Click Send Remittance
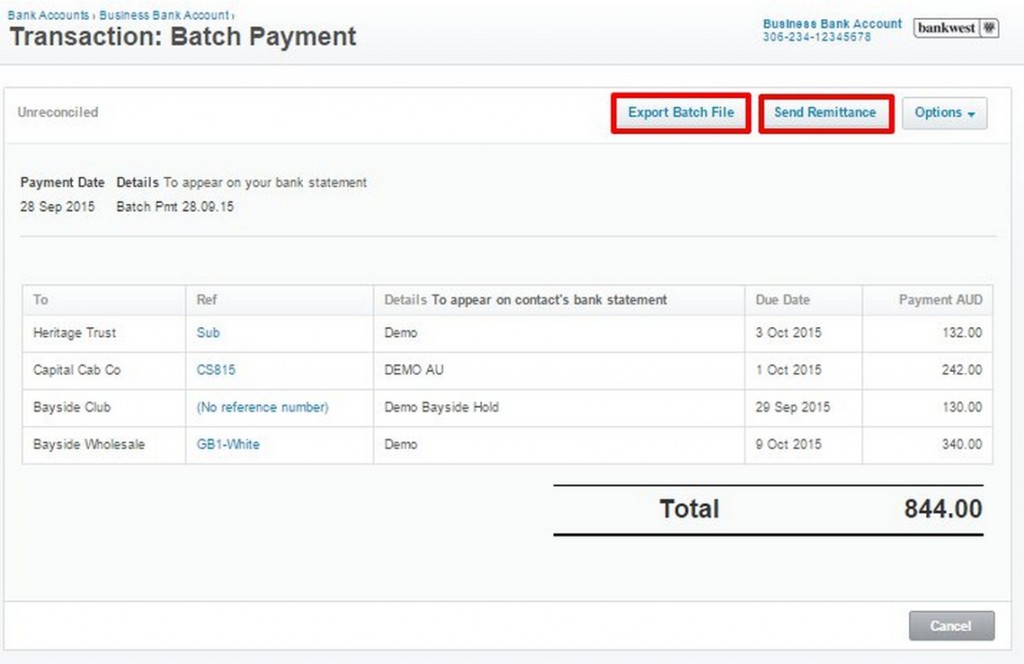 pos(825,113)
